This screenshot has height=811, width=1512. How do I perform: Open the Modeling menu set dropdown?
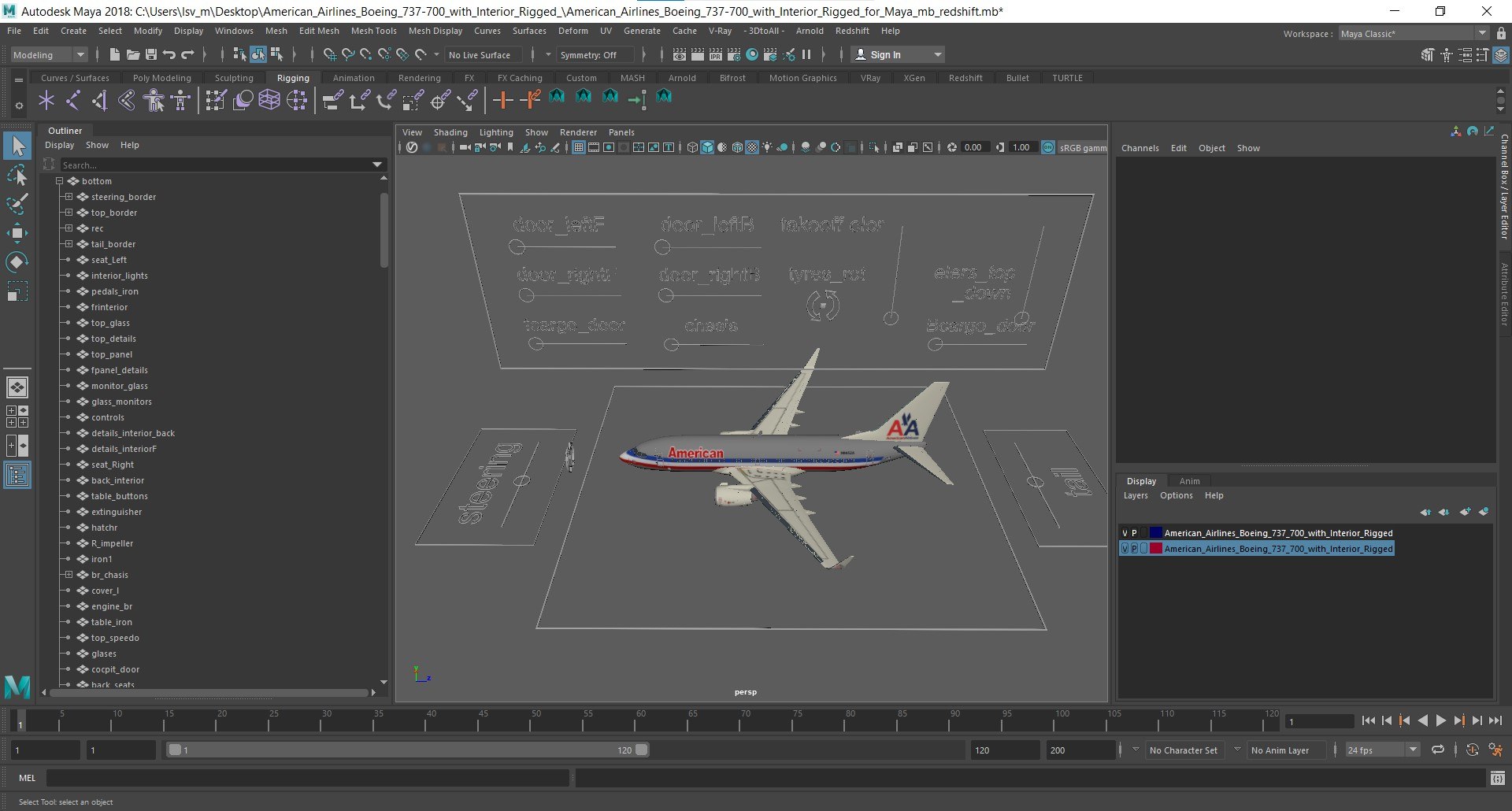point(49,55)
